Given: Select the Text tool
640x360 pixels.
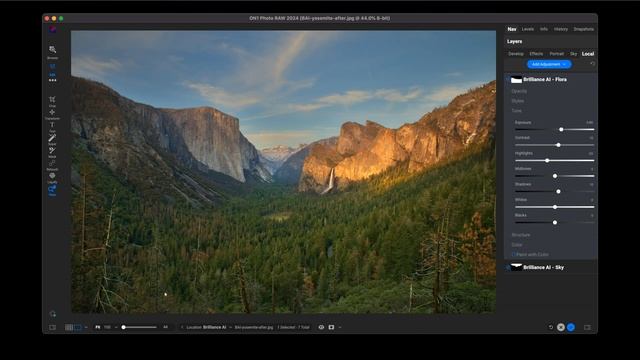Looking at the screenshot, I should (52, 125).
